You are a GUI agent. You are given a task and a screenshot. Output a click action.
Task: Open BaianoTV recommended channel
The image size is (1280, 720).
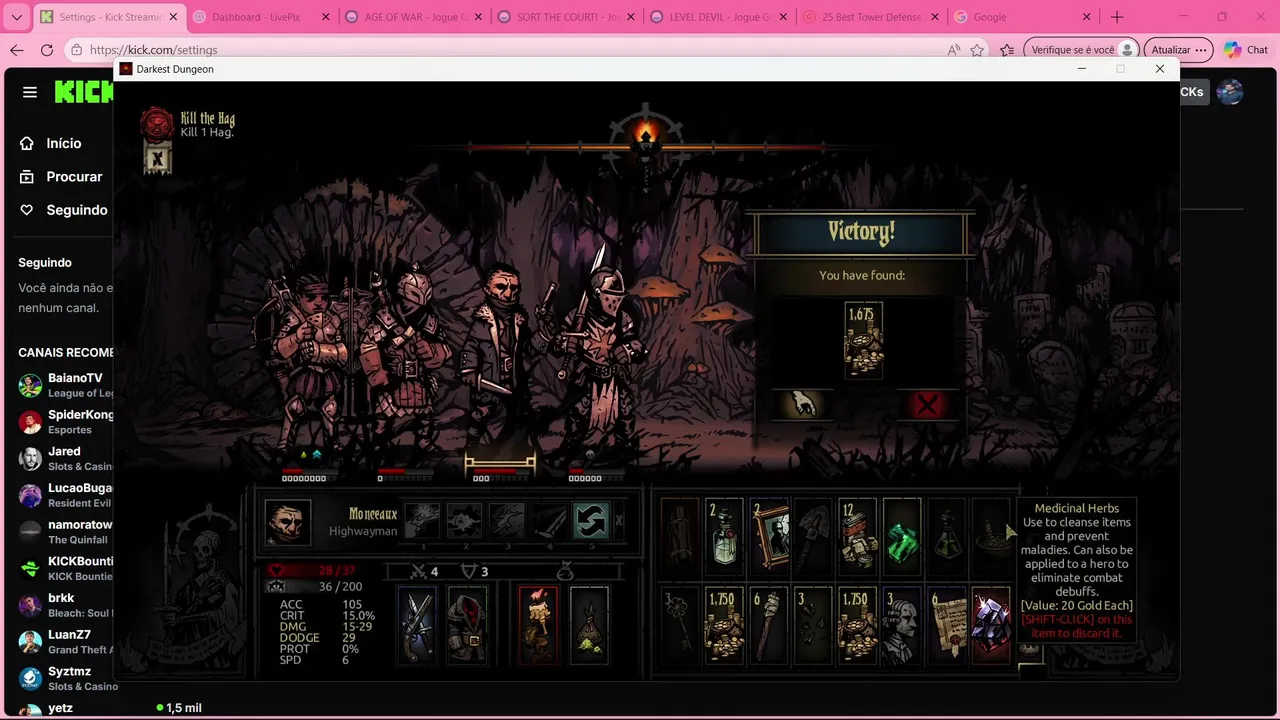(x=65, y=385)
